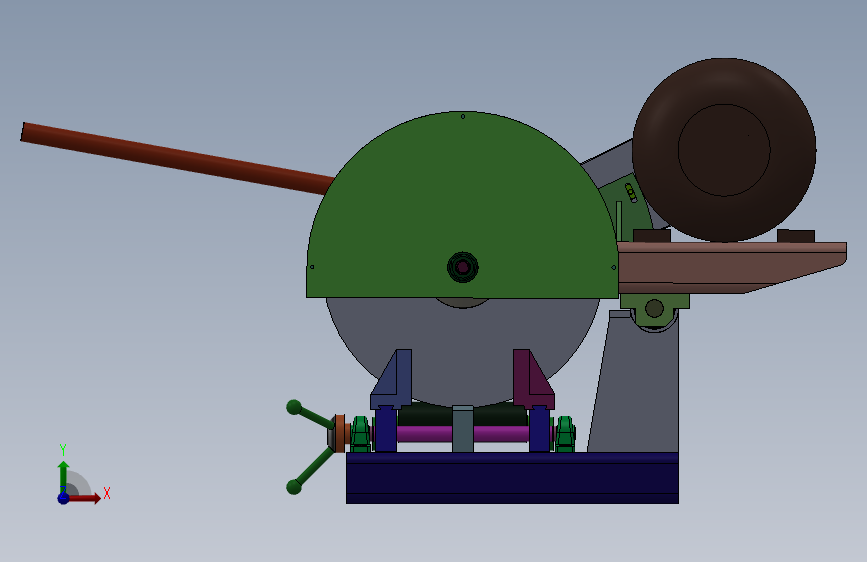Click the X axis label

pos(107,493)
